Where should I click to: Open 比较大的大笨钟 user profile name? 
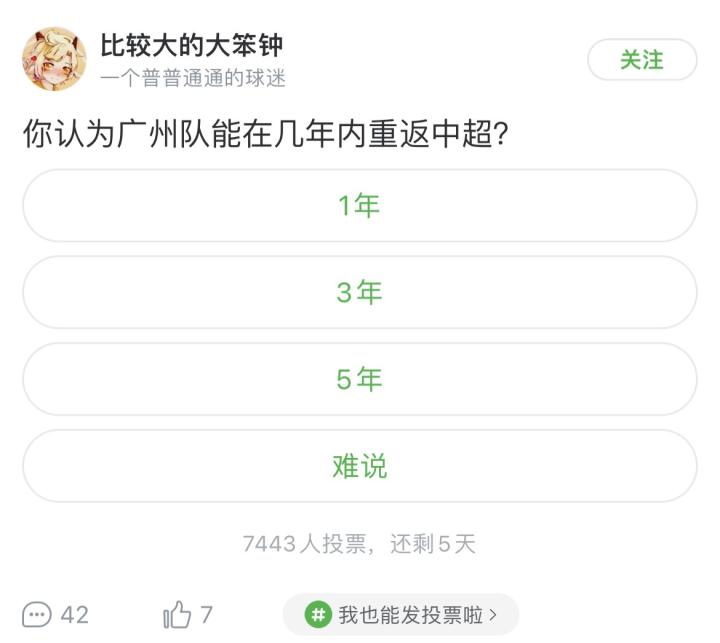point(192,45)
